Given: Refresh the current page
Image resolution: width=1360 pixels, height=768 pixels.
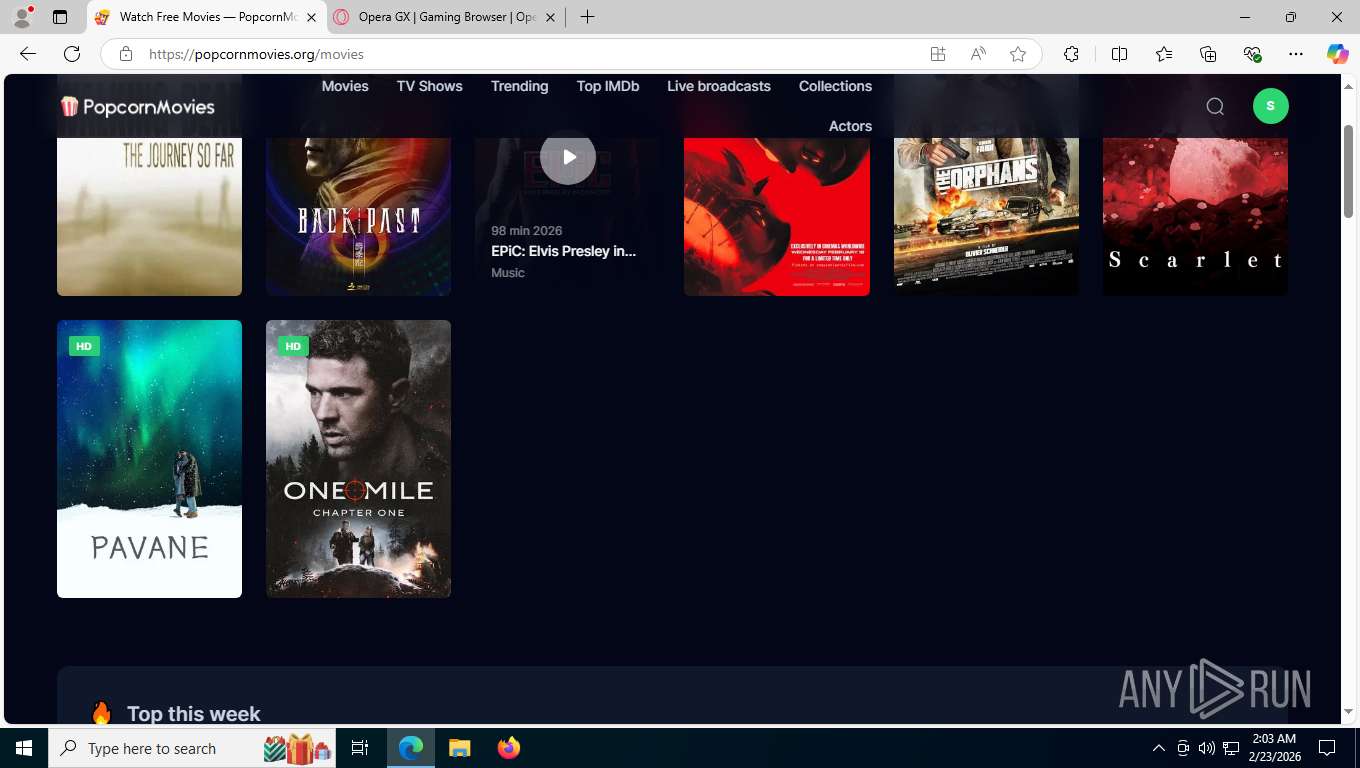Looking at the screenshot, I should click(72, 54).
